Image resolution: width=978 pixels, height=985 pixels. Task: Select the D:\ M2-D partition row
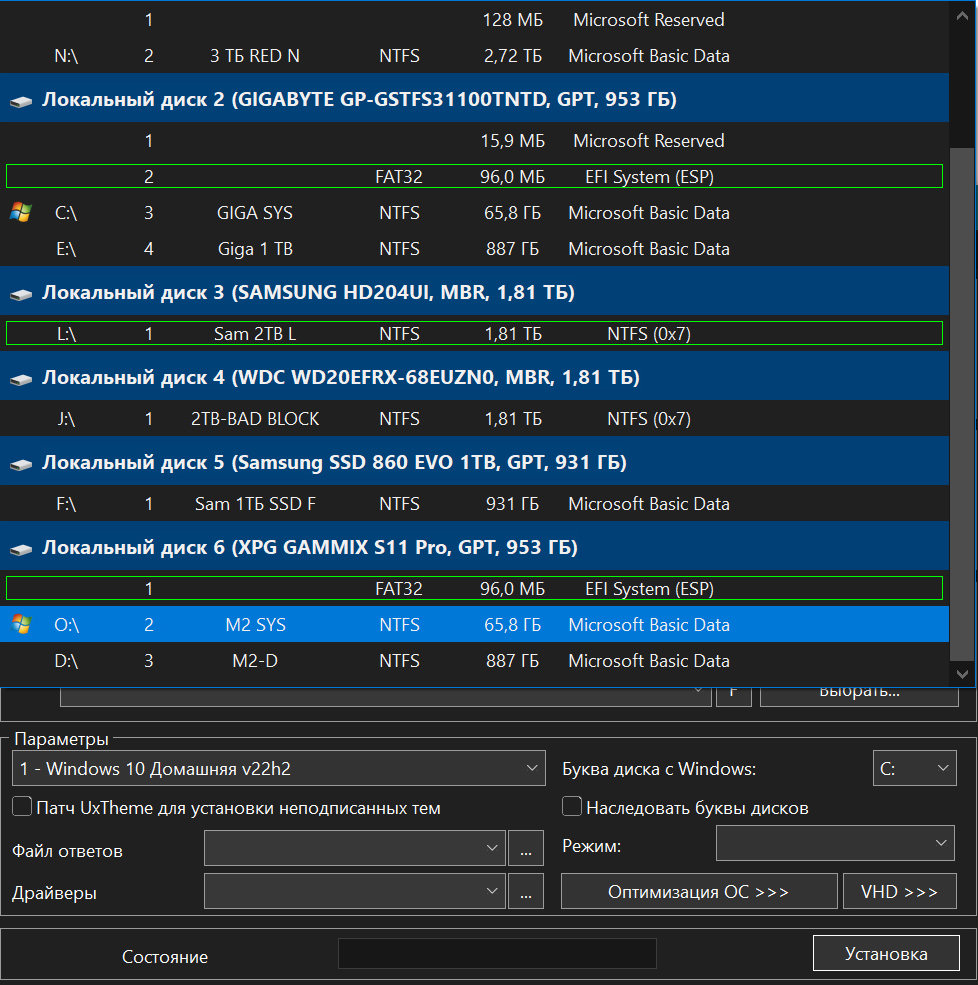click(474, 661)
